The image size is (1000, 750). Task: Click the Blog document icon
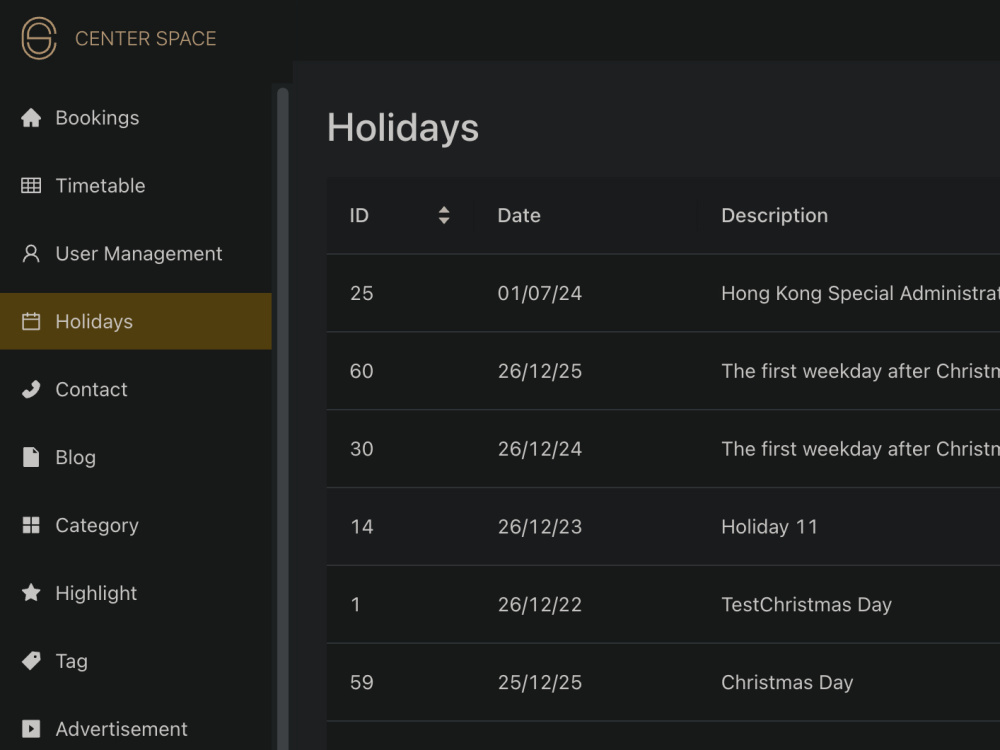coord(31,457)
